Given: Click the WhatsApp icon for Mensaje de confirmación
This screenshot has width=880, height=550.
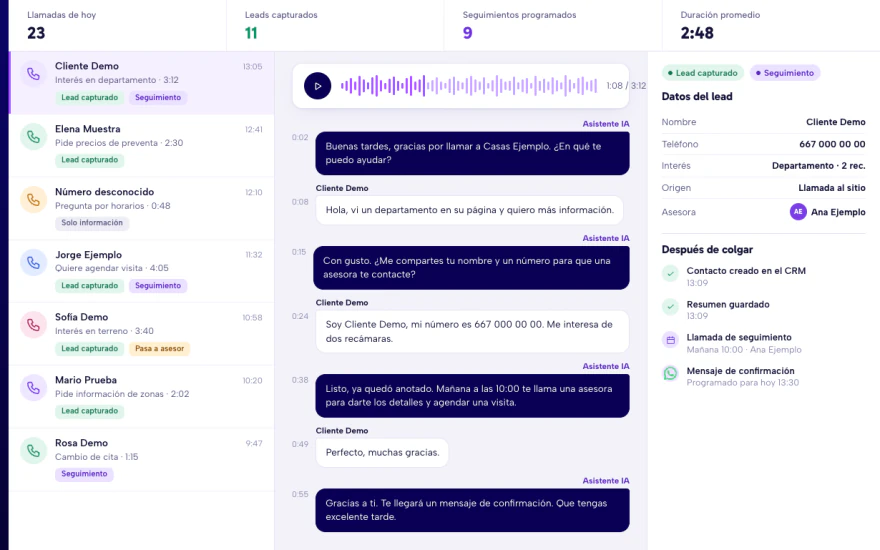Looking at the screenshot, I should pyautogui.click(x=670, y=373).
